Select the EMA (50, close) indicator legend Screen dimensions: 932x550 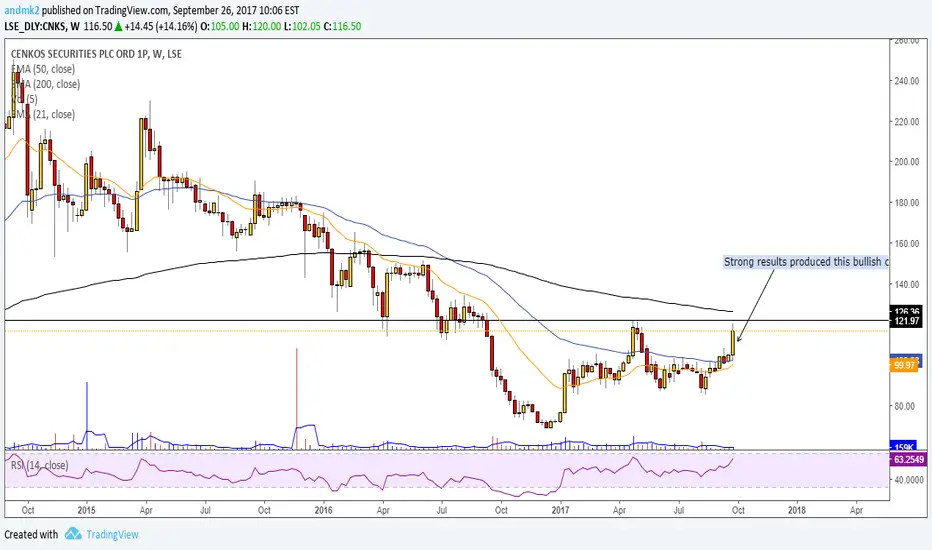tap(43, 69)
